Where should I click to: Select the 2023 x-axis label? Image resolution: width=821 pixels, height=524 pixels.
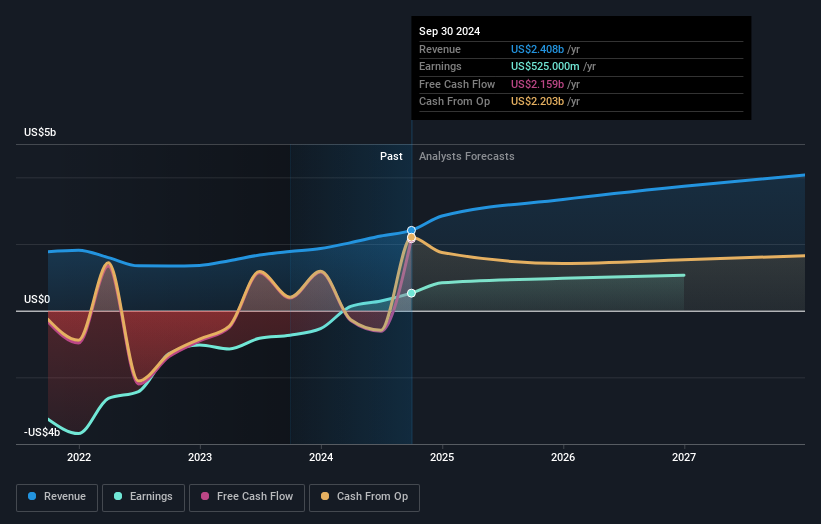point(200,457)
